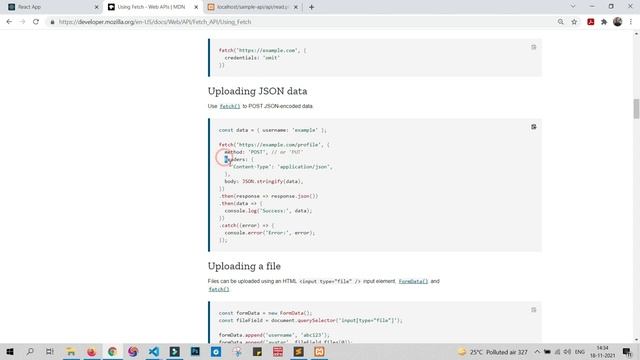Open a new browser tab

311,7
